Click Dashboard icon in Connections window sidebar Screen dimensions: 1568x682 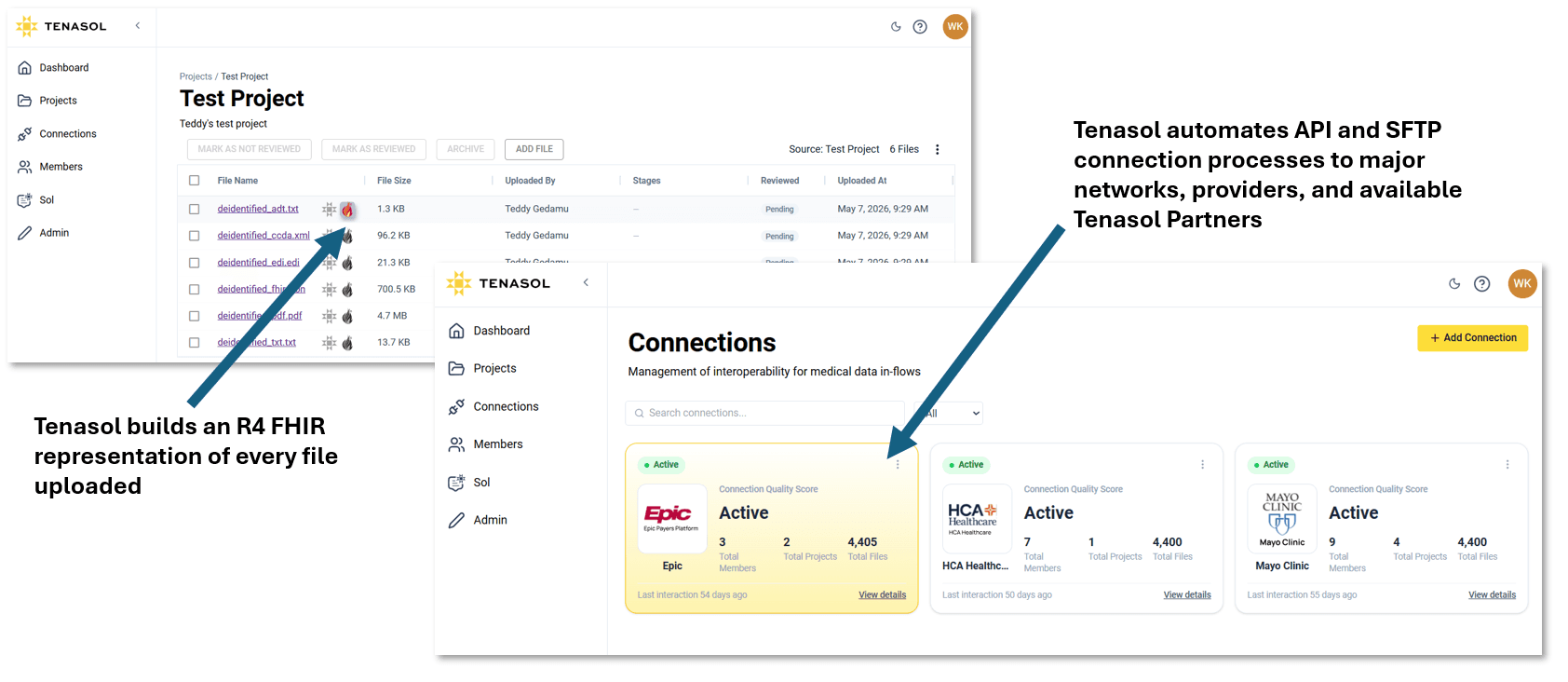456,331
